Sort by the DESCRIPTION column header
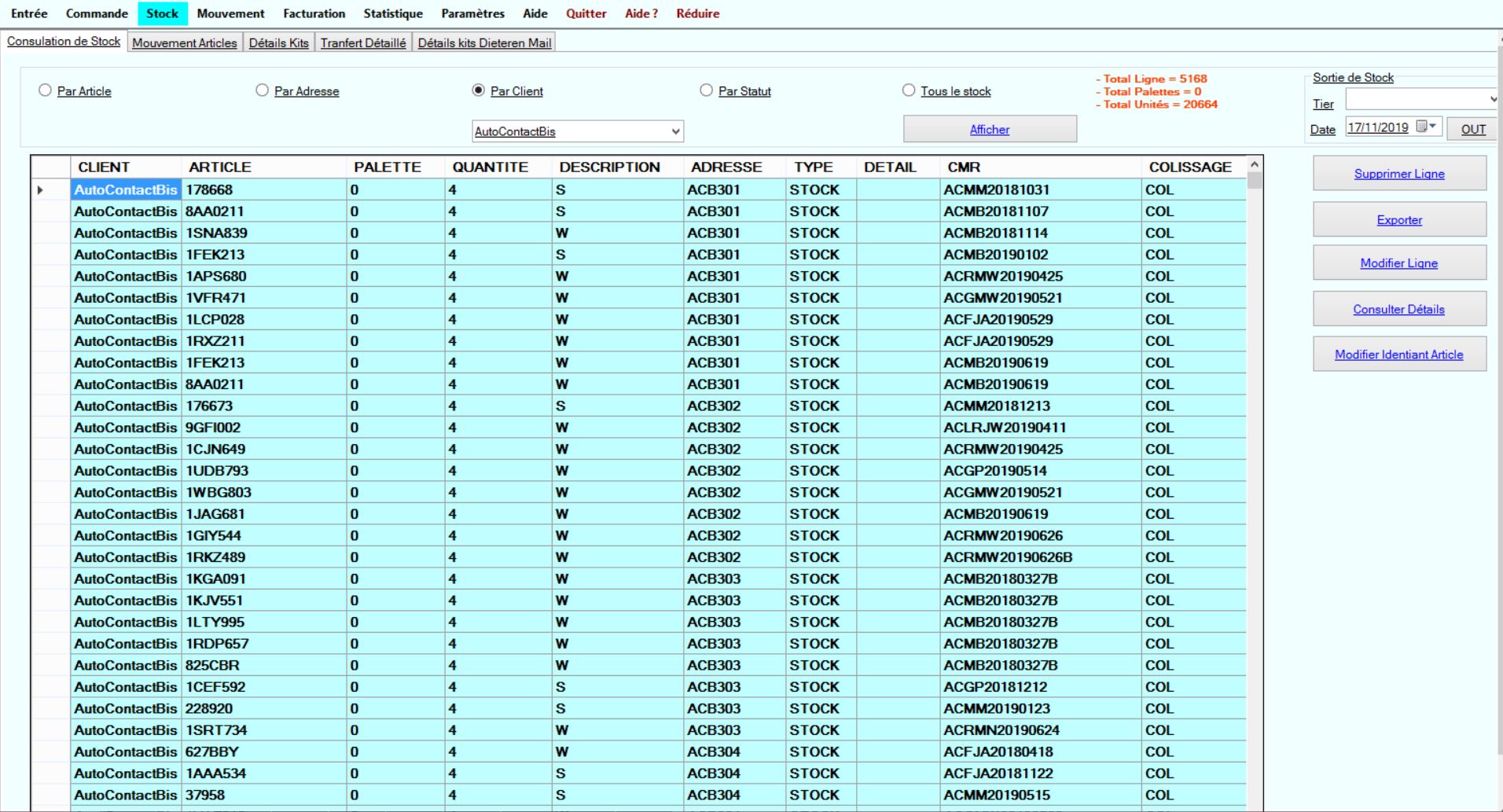The height and width of the screenshot is (812, 1503). [x=619, y=167]
